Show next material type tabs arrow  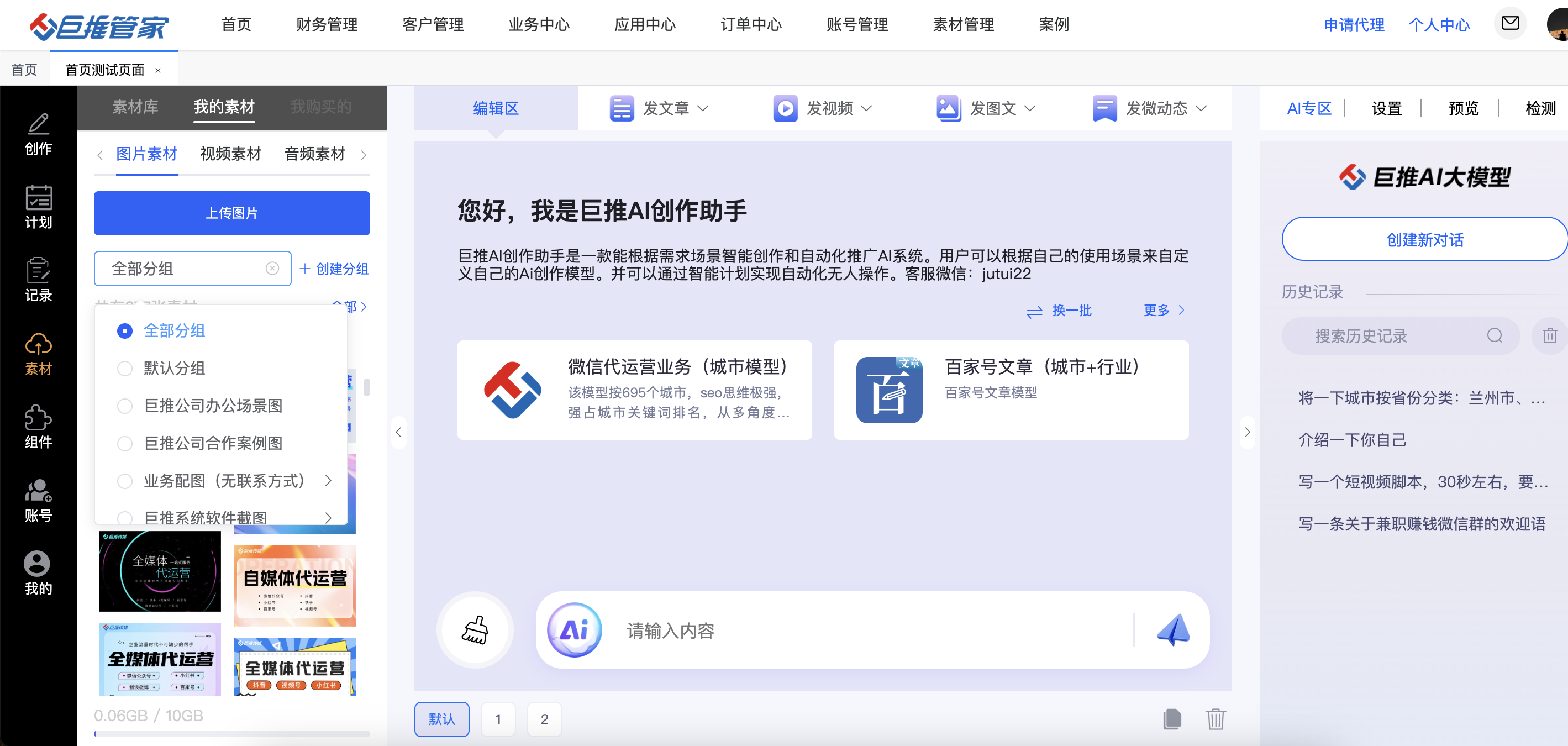(x=364, y=155)
